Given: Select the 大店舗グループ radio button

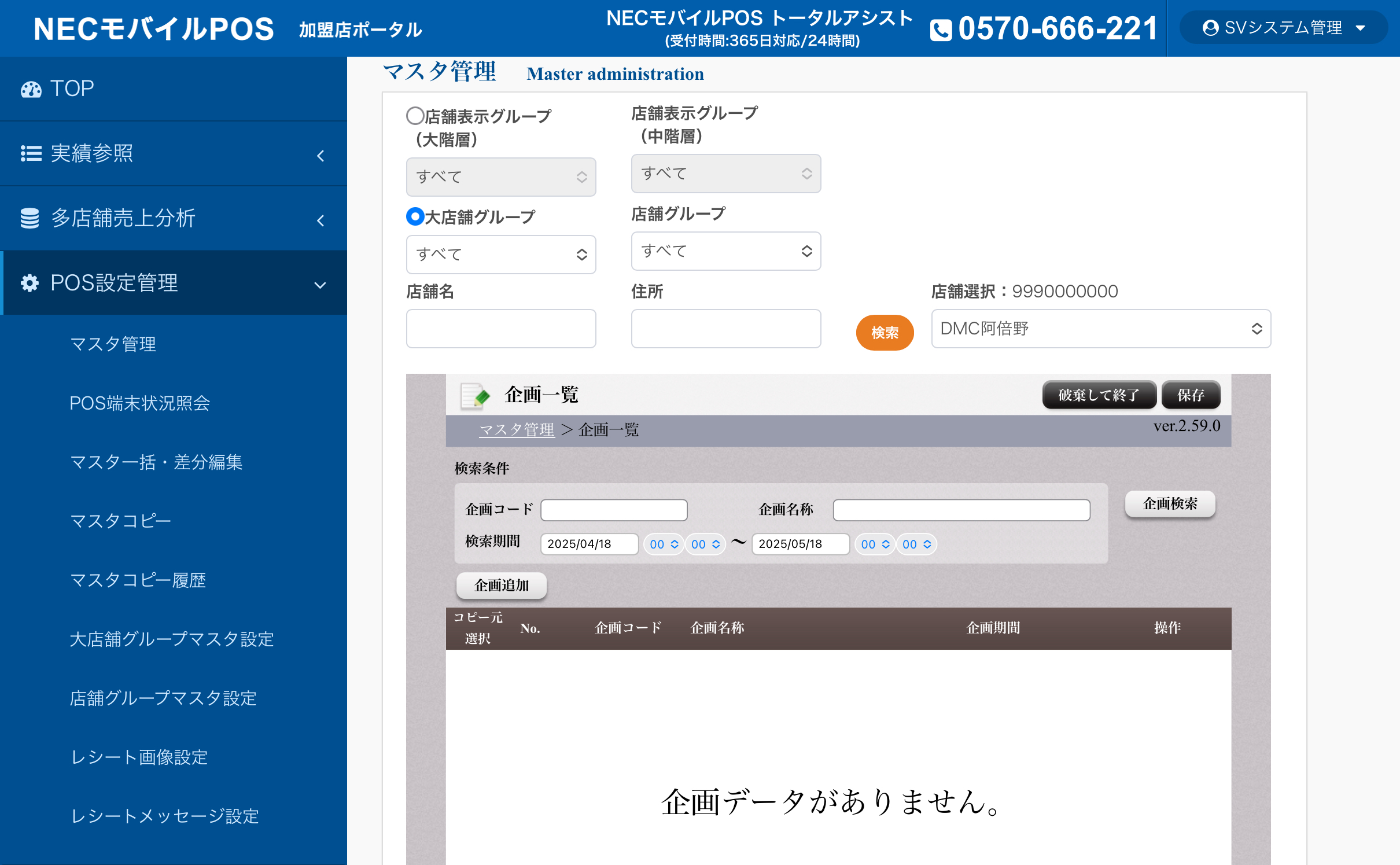Looking at the screenshot, I should (x=415, y=216).
